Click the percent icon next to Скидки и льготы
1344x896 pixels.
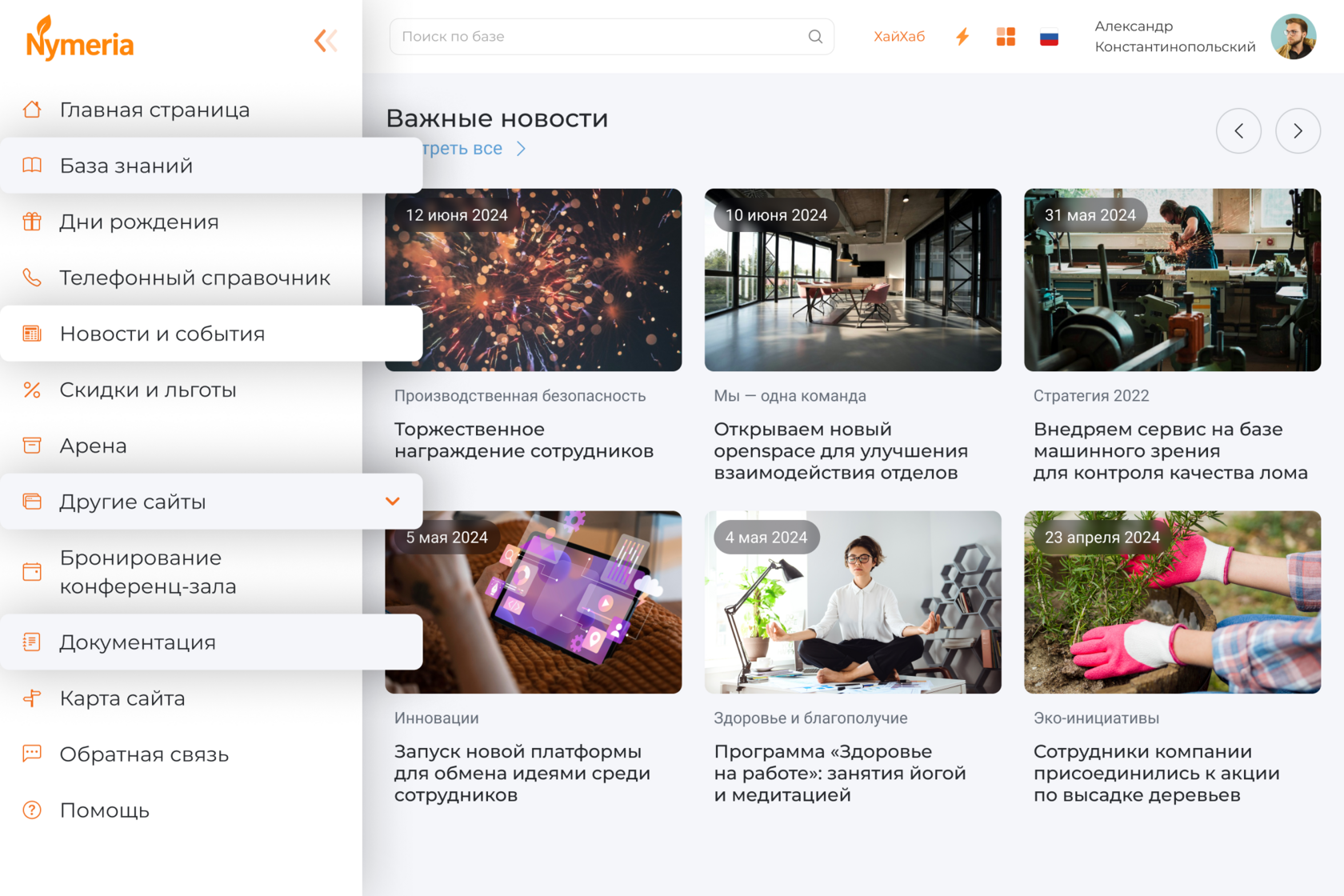coord(32,390)
